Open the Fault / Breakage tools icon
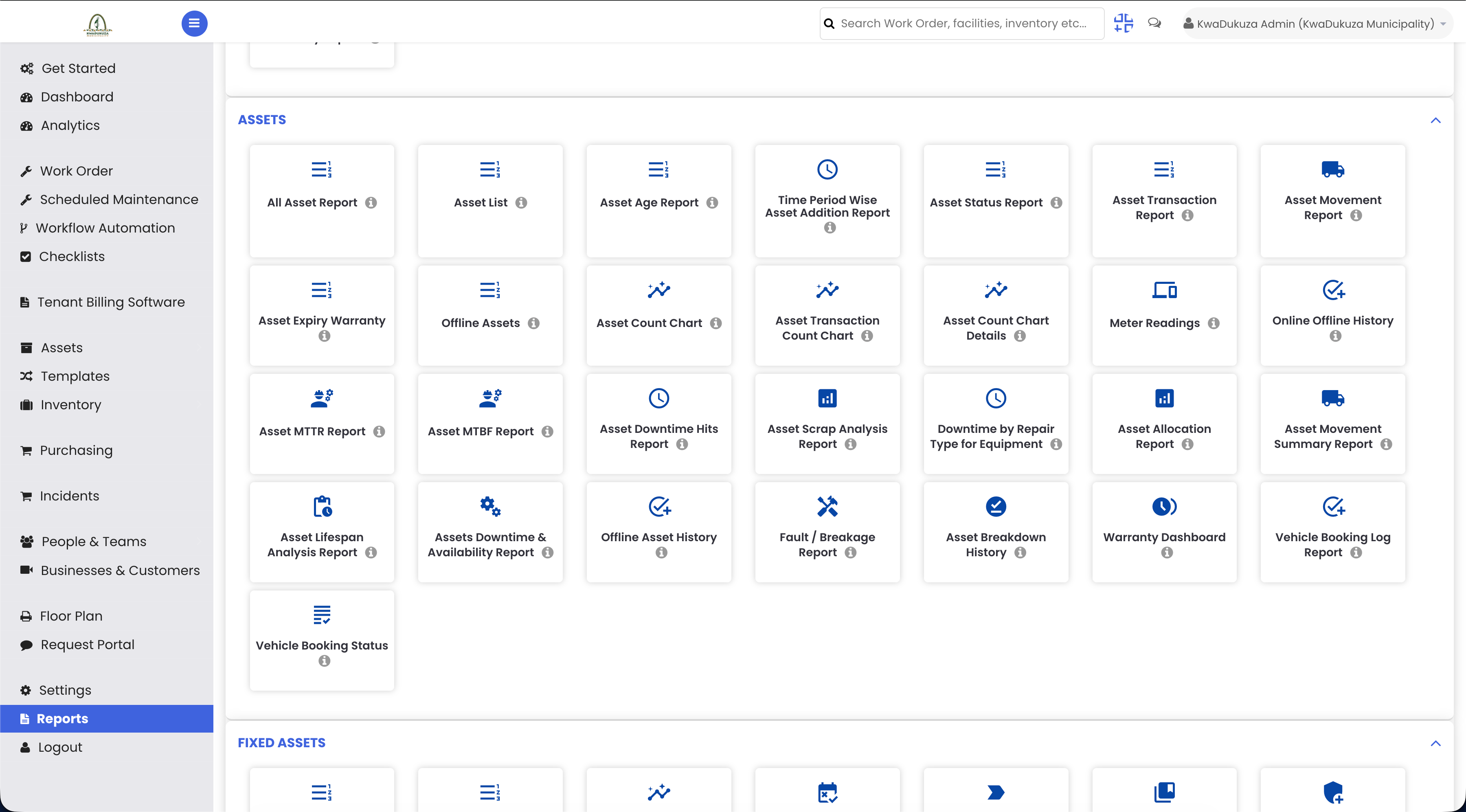Viewport: 1466px width, 812px height. (827, 507)
